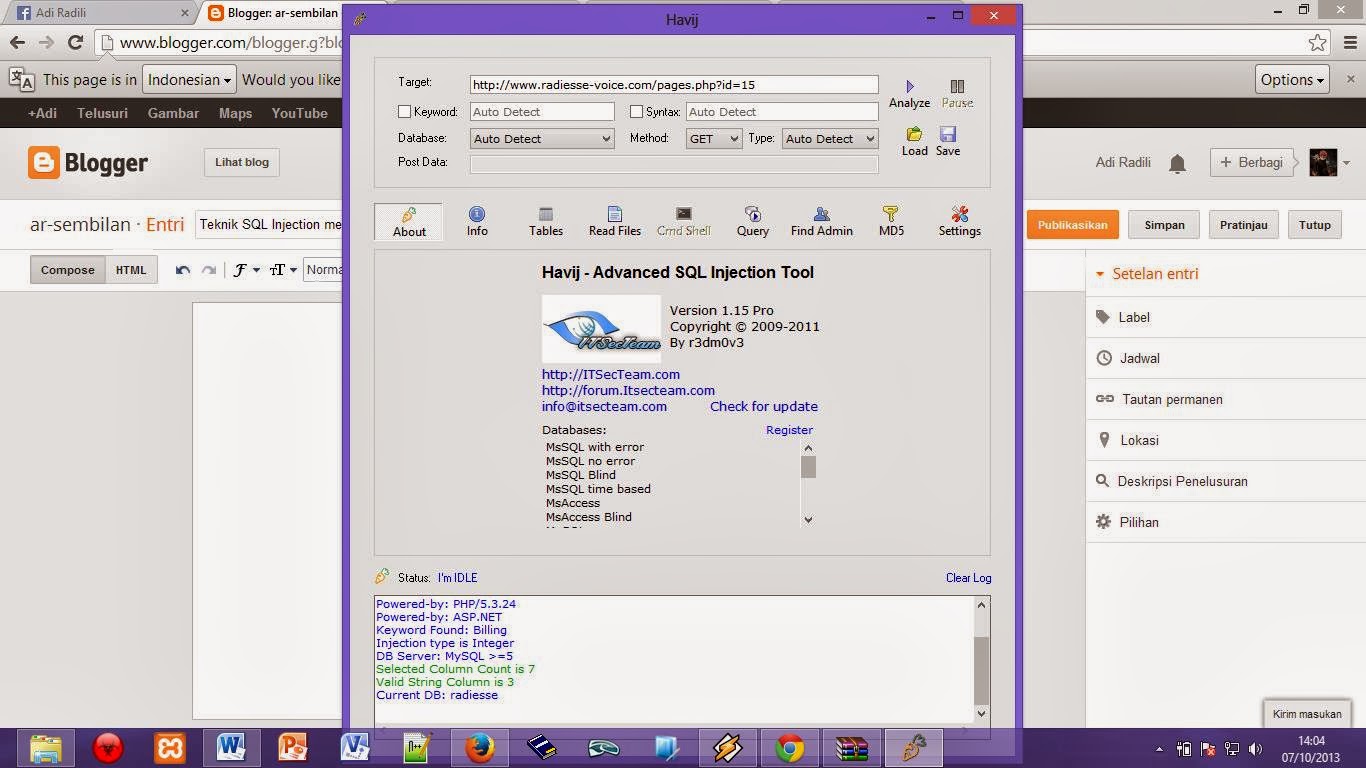Open the Database dropdown in Havij
This screenshot has height=768, width=1366.
coord(542,139)
